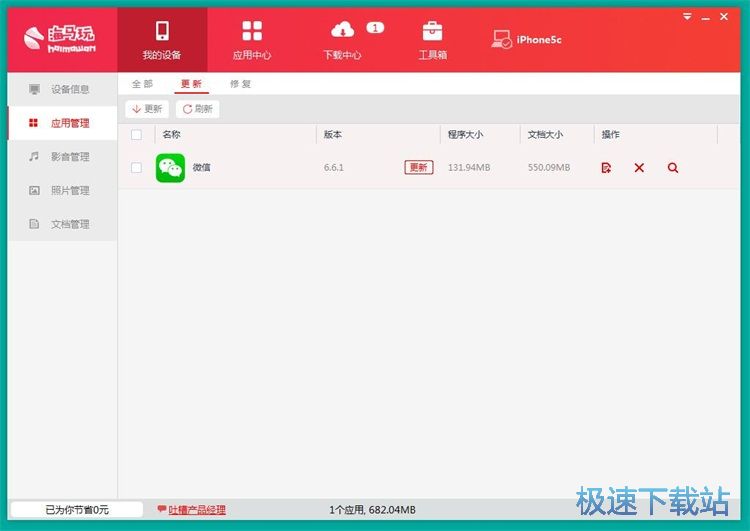Click the 550.09MB document size cell
Image resolution: width=750 pixels, height=531 pixels.
click(x=549, y=167)
